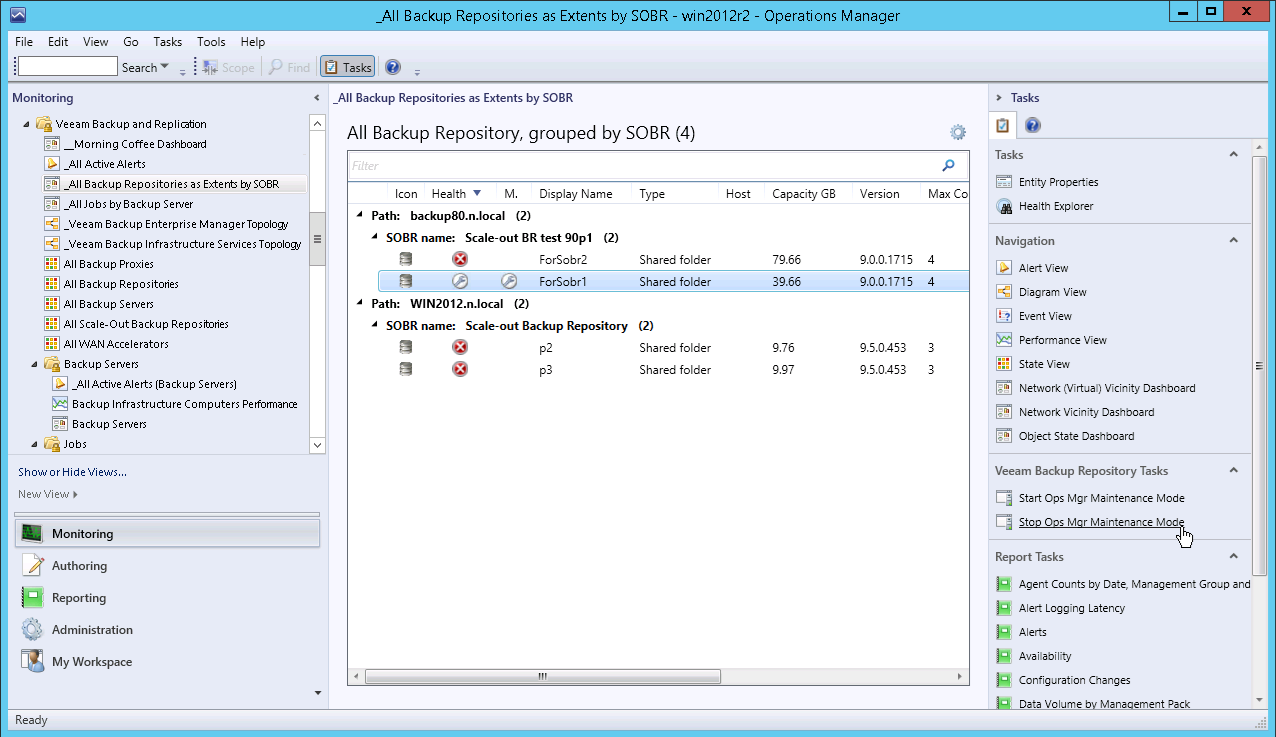Click the State View icon
The height and width of the screenshot is (737, 1276).
pos(1004,364)
